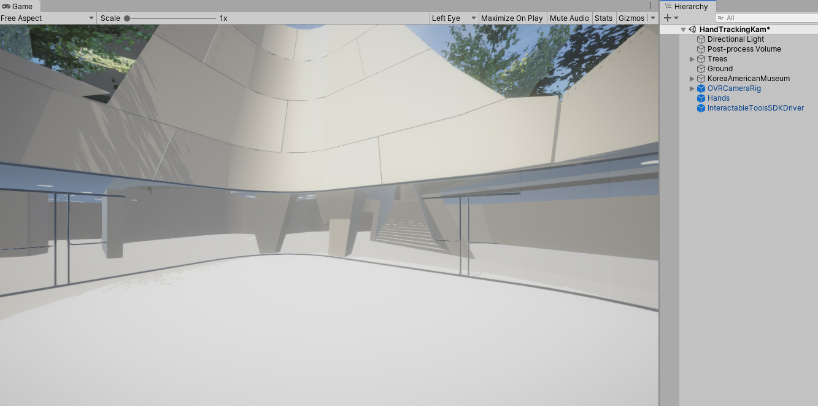Toggle Mute Audio in Game view
This screenshot has height=406, width=818.
click(x=569, y=18)
